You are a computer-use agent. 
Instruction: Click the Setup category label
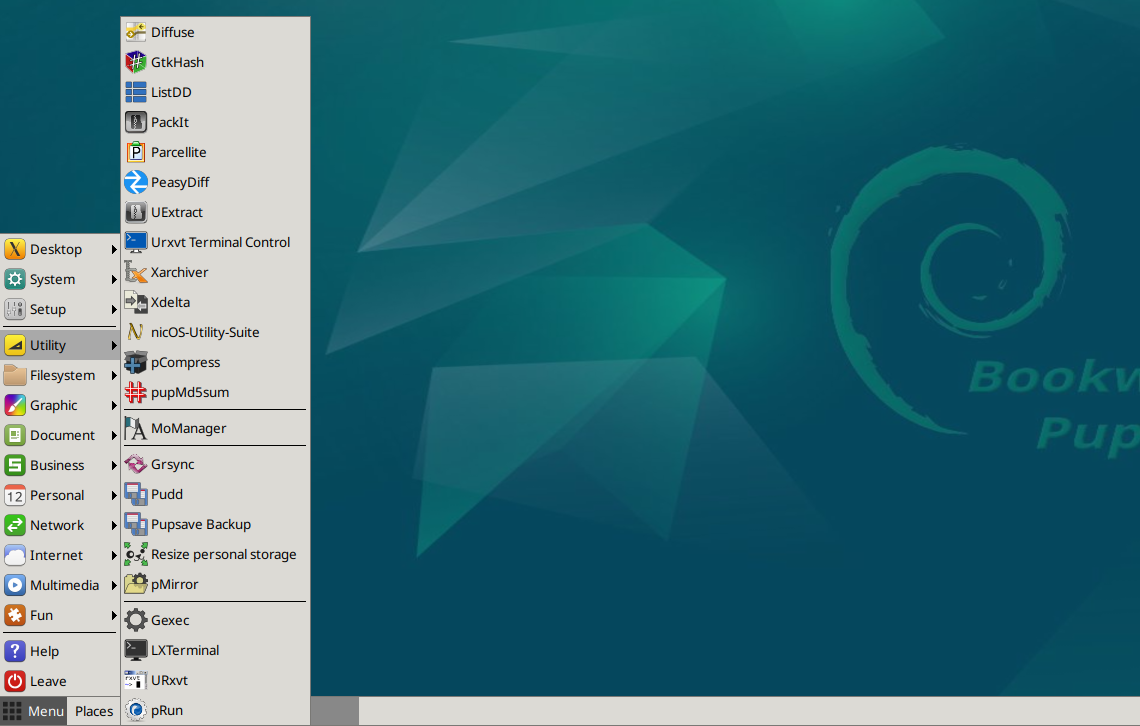click(48, 310)
